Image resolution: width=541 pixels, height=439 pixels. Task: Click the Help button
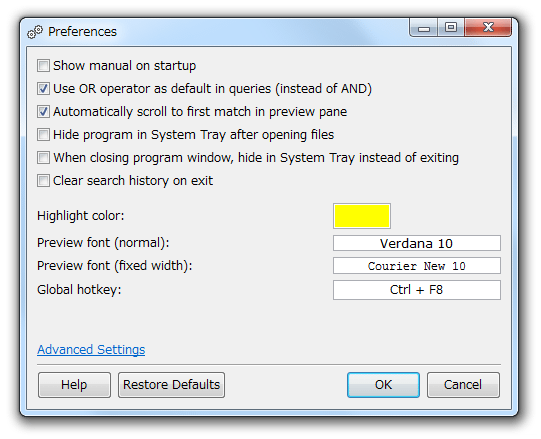(74, 385)
